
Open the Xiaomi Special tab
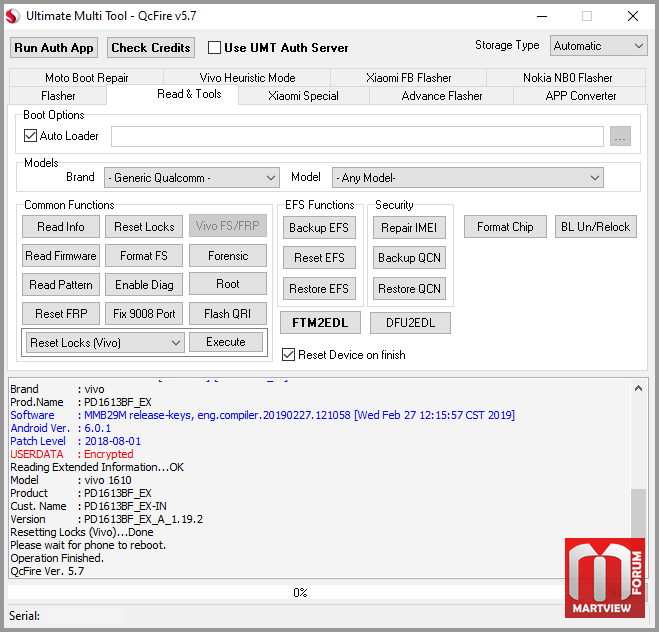click(303, 96)
